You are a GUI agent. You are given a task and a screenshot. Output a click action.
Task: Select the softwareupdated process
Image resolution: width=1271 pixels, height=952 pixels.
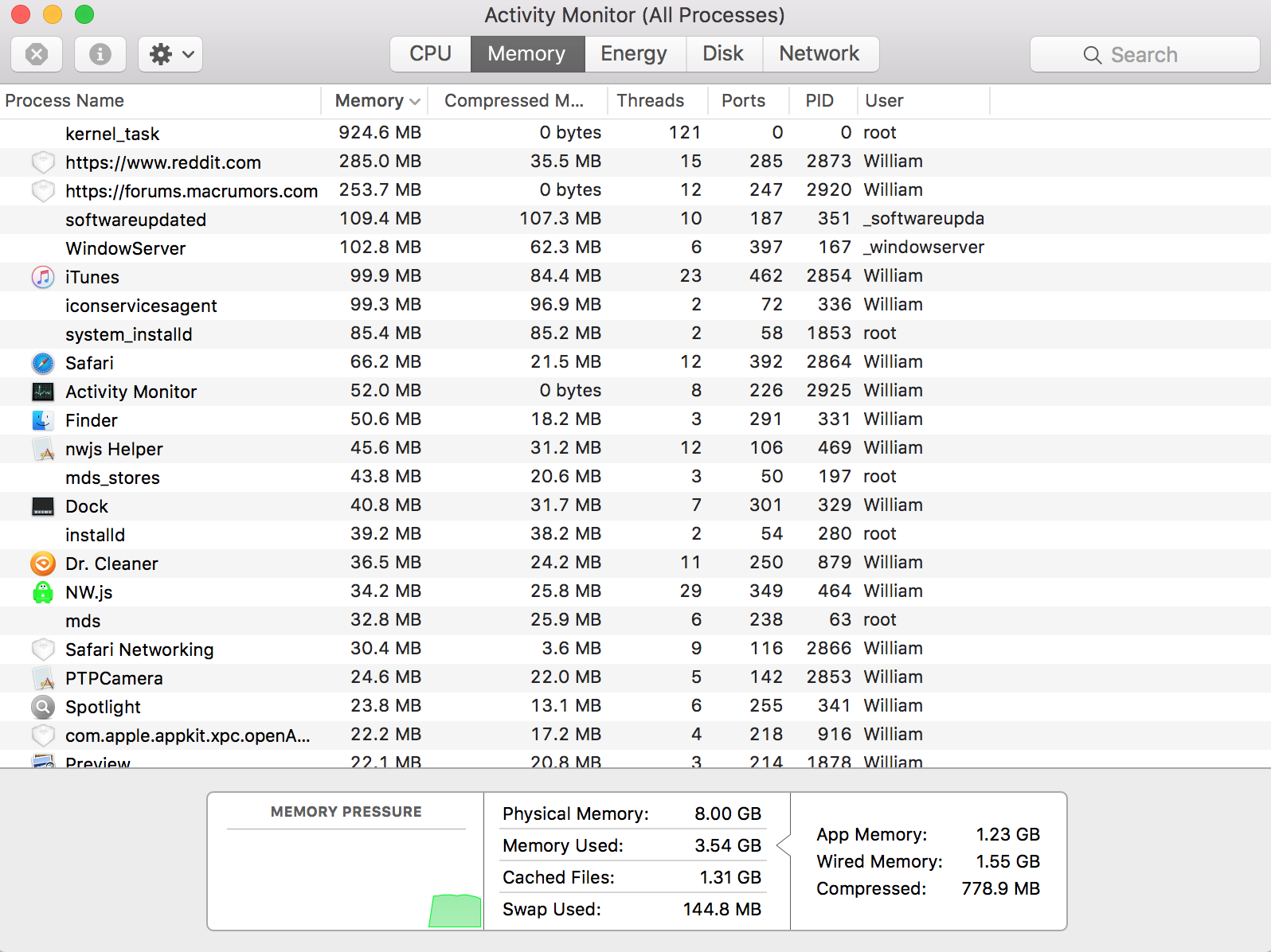[635, 220]
